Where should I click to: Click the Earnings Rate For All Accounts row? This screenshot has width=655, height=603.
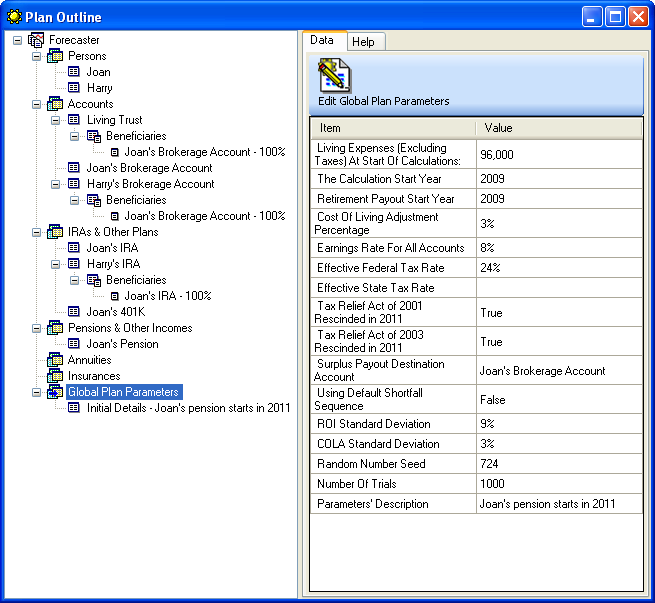point(476,248)
